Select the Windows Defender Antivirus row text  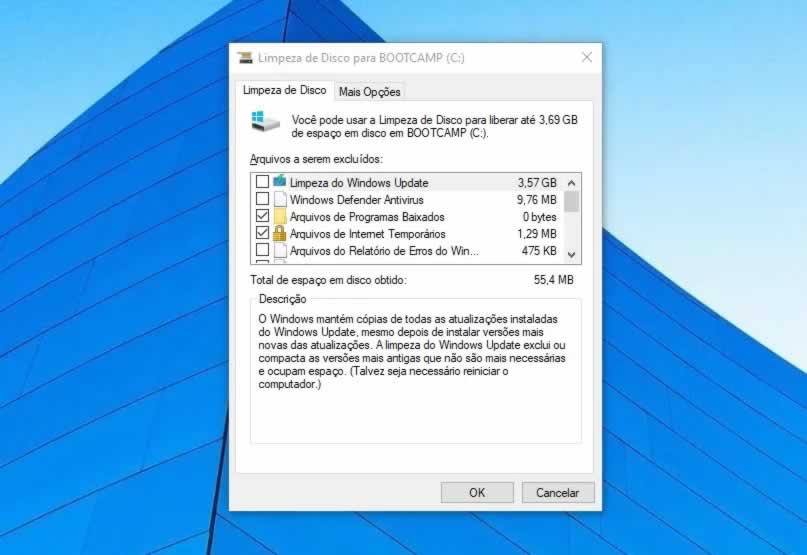click(x=357, y=200)
